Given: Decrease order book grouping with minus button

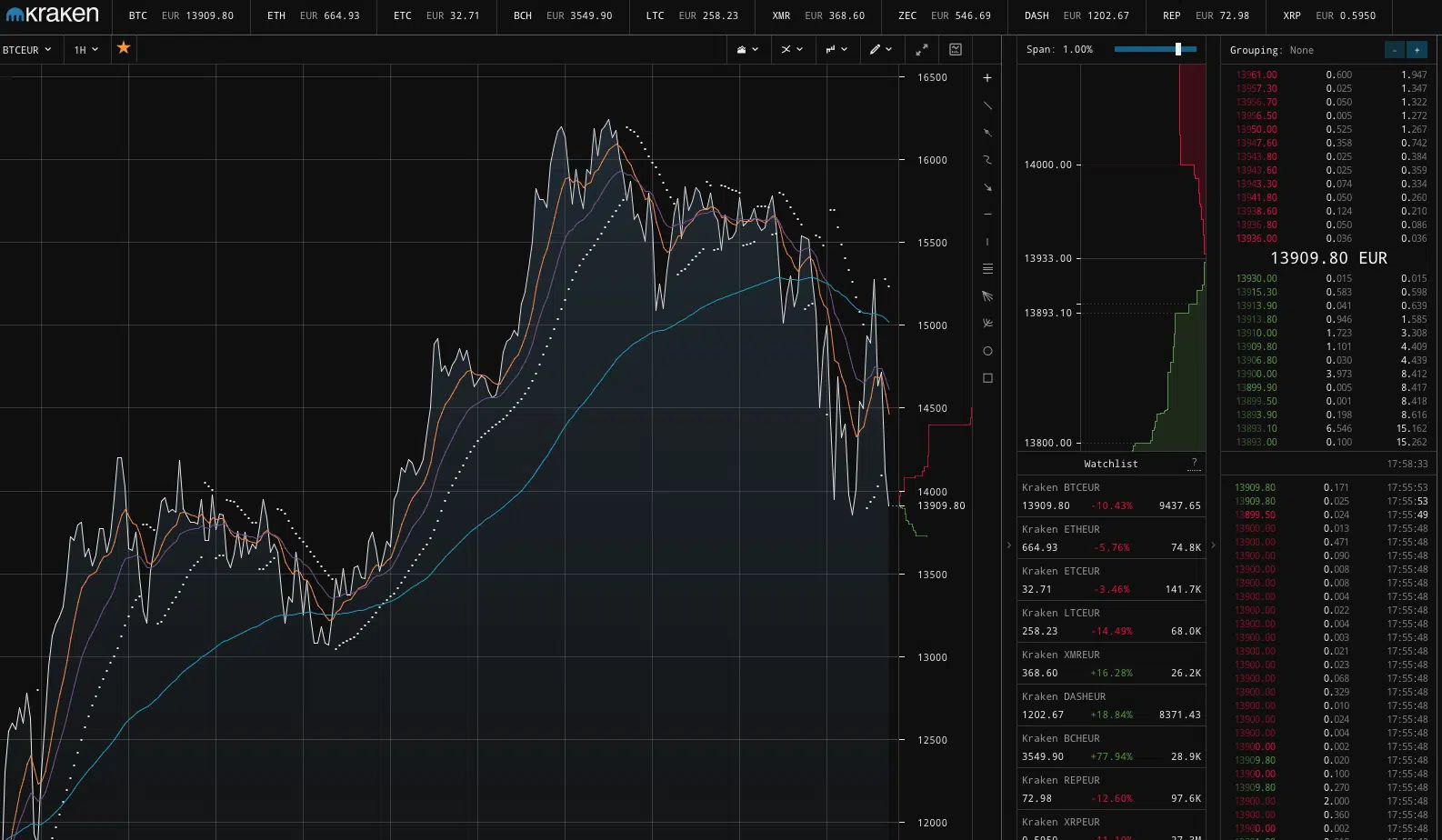Looking at the screenshot, I should pos(1394,50).
